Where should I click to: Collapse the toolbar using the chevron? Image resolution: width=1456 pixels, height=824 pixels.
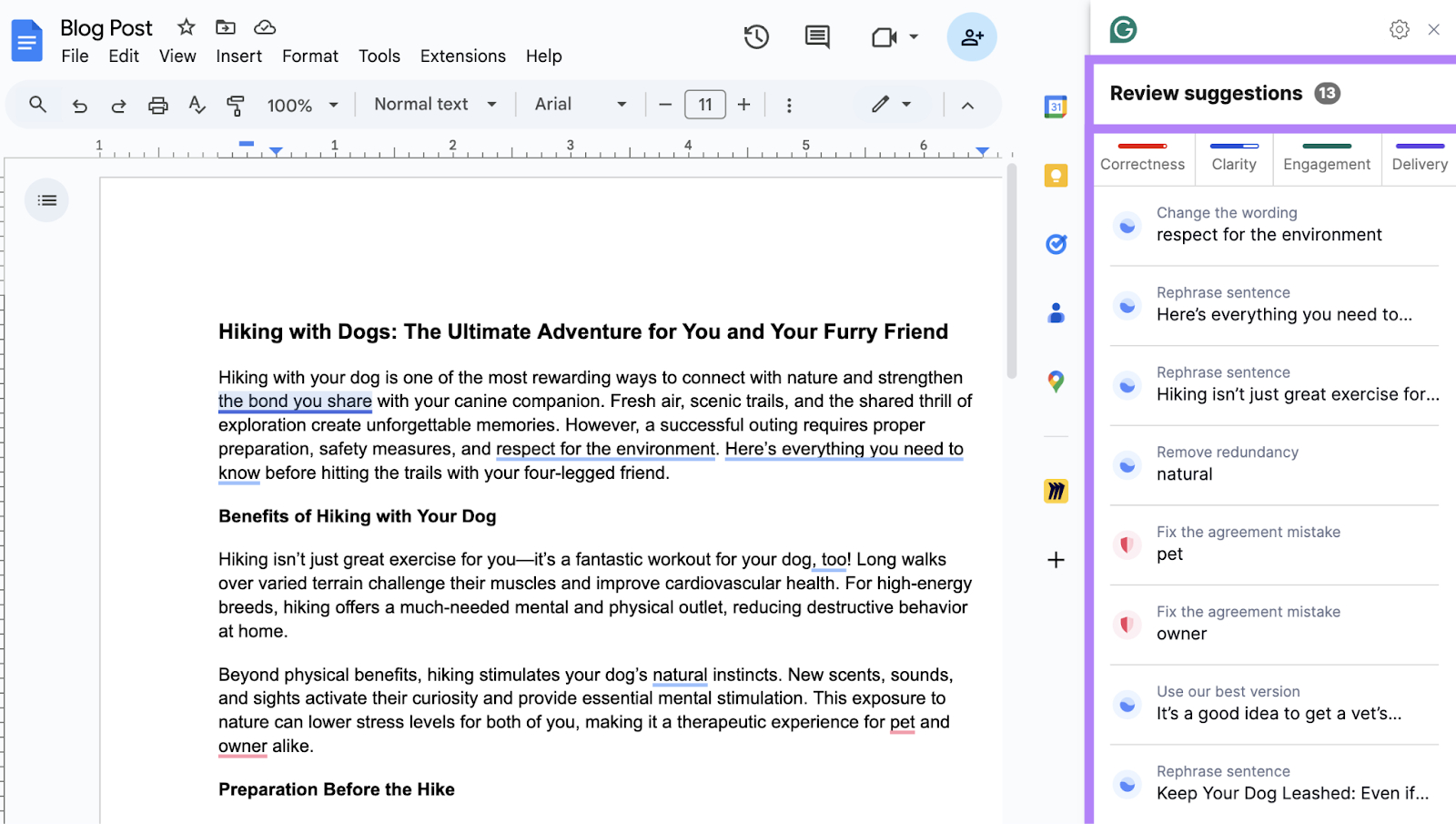click(967, 104)
